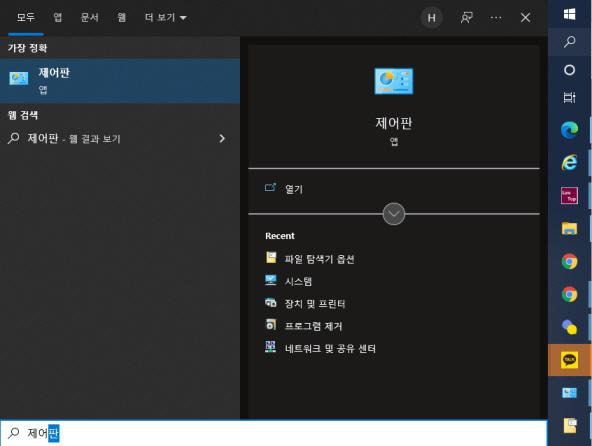Select the 모두 tab
The width and height of the screenshot is (592, 446).
click(x=26, y=17)
